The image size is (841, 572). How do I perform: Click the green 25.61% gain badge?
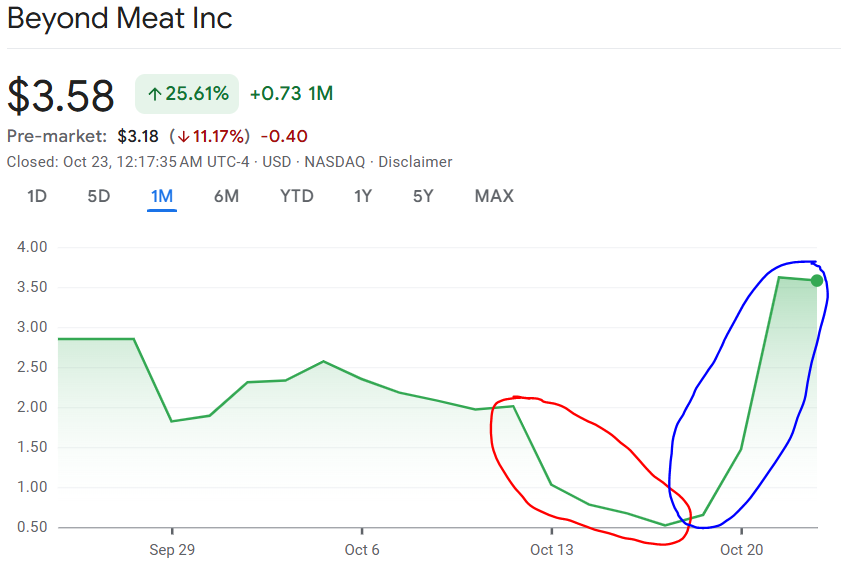pos(188,94)
